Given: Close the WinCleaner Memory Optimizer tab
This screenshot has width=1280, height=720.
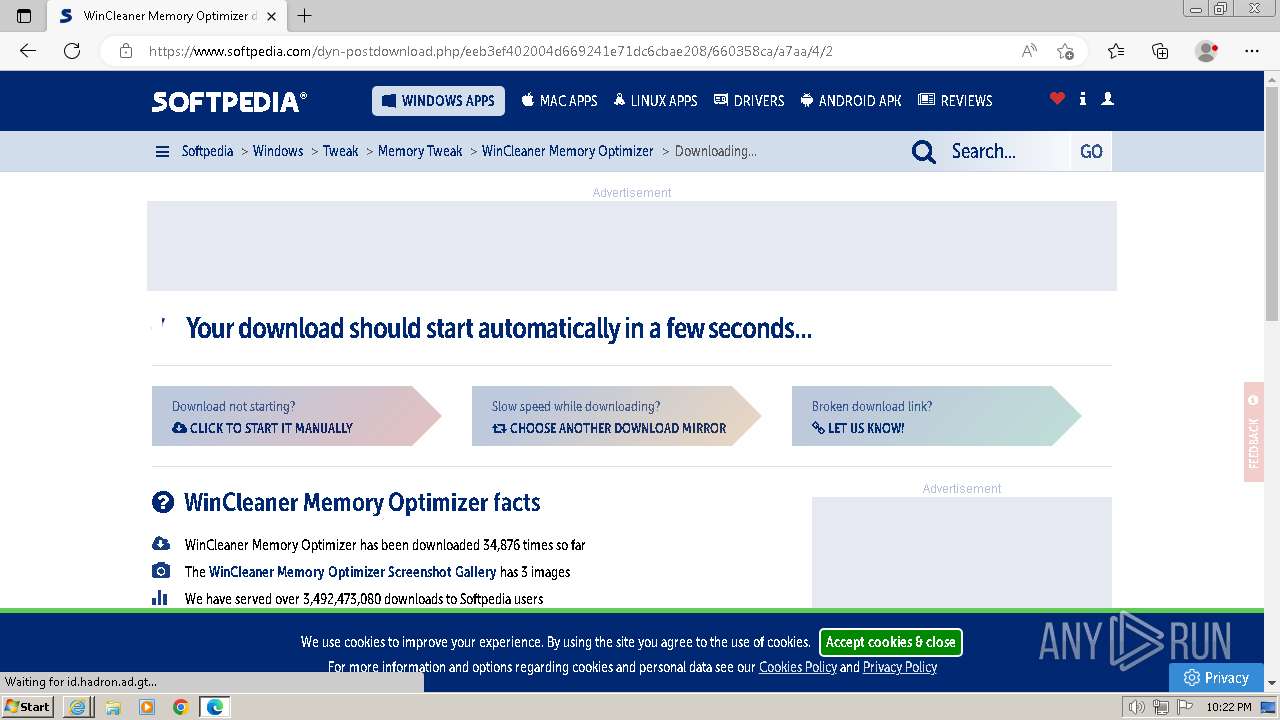Looking at the screenshot, I should [x=271, y=16].
